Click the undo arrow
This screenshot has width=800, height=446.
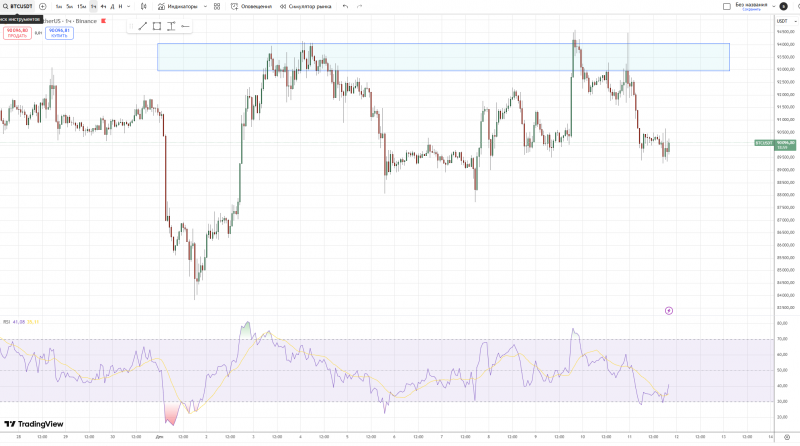coord(345,7)
